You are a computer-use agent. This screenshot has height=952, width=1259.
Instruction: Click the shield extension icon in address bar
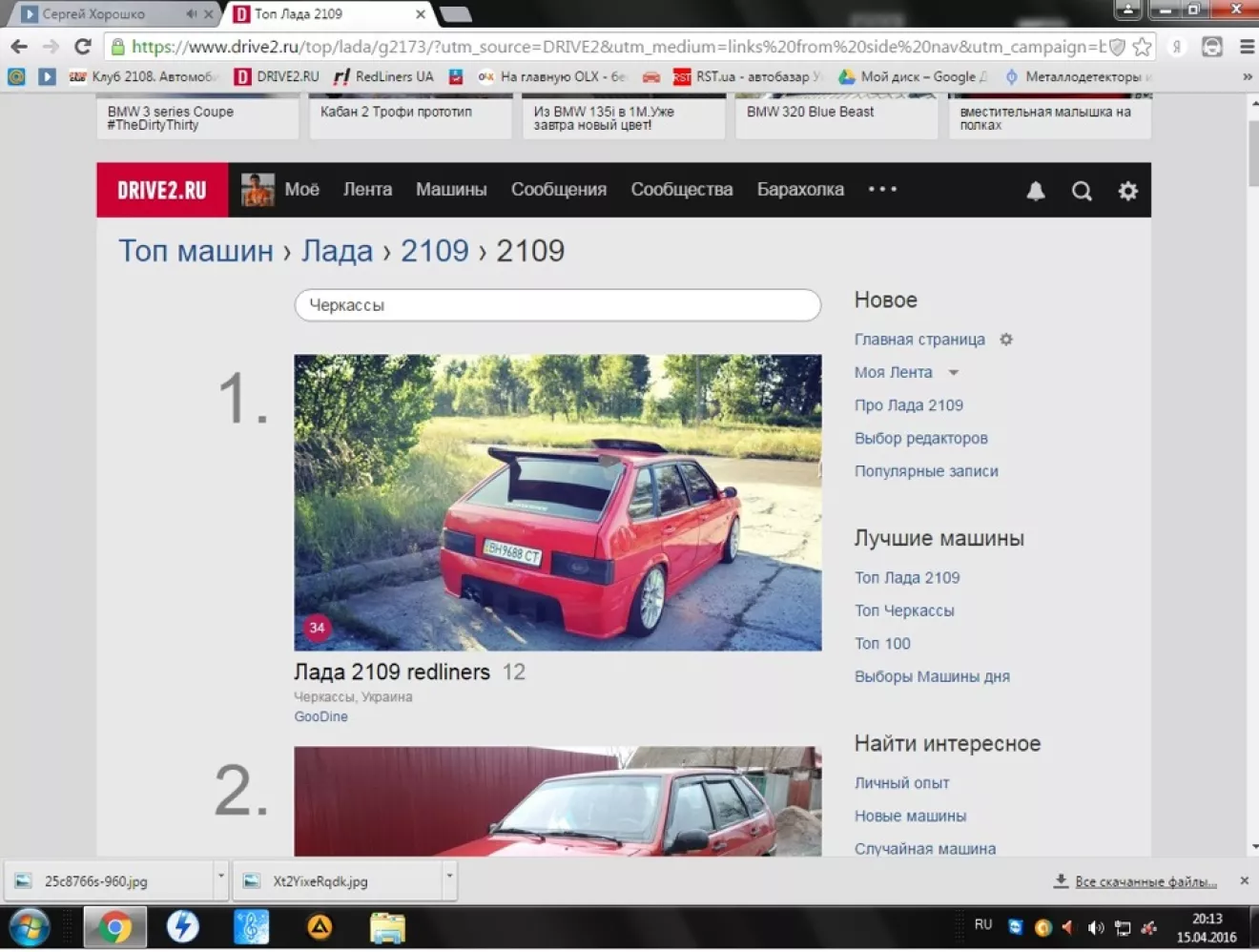1117,46
